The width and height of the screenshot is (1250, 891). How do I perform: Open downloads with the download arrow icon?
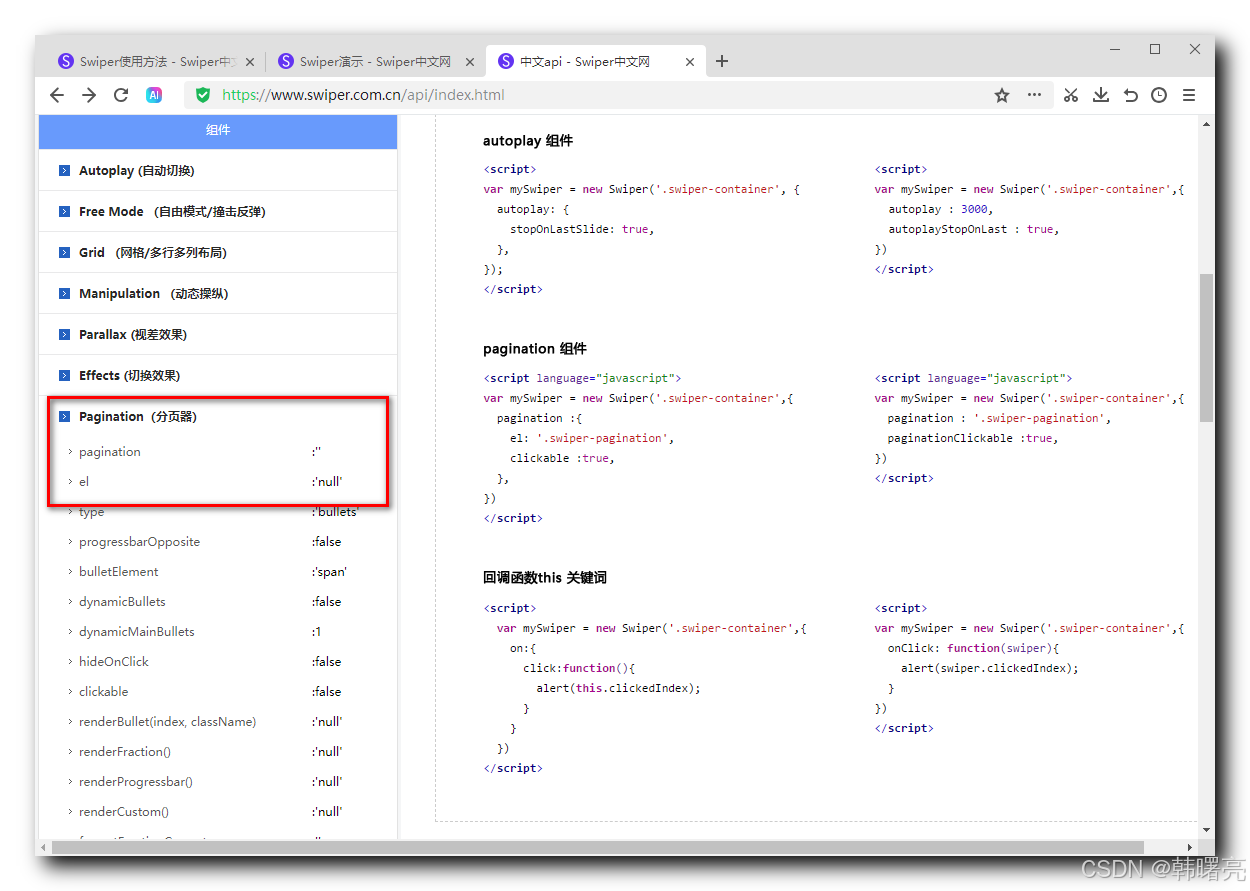[1101, 95]
